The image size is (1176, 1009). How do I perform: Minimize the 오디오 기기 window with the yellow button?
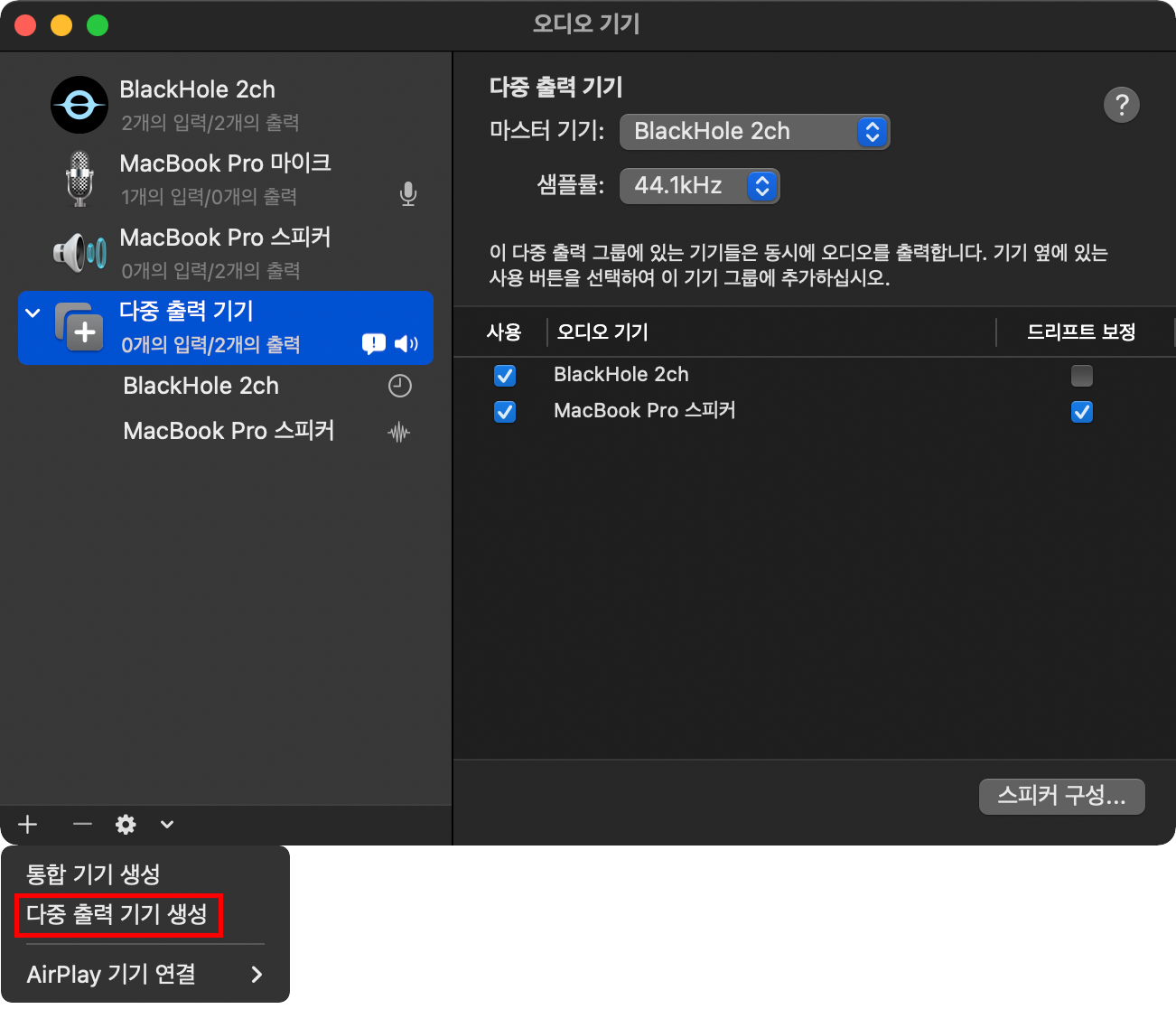(x=61, y=25)
